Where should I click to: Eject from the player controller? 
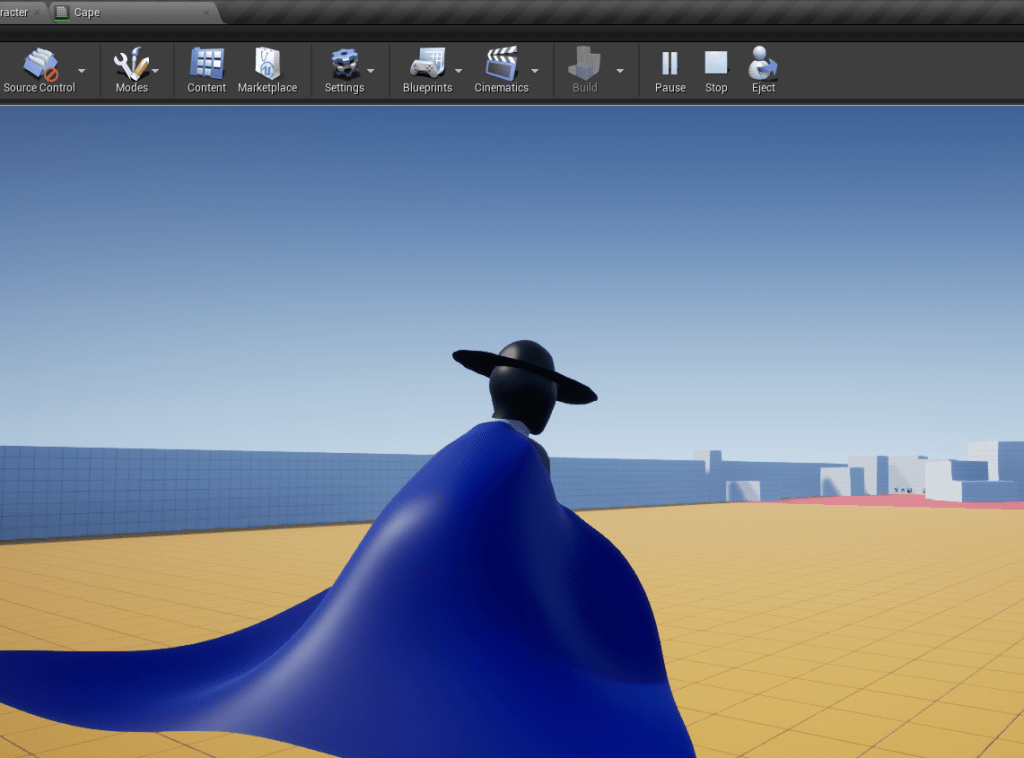(x=763, y=65)
